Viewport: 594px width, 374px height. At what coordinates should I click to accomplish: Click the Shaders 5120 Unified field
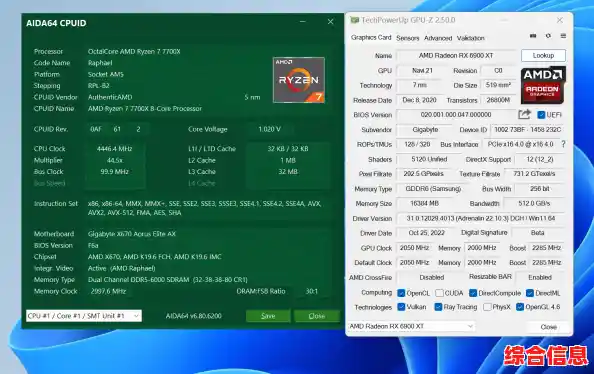[429, 159]
